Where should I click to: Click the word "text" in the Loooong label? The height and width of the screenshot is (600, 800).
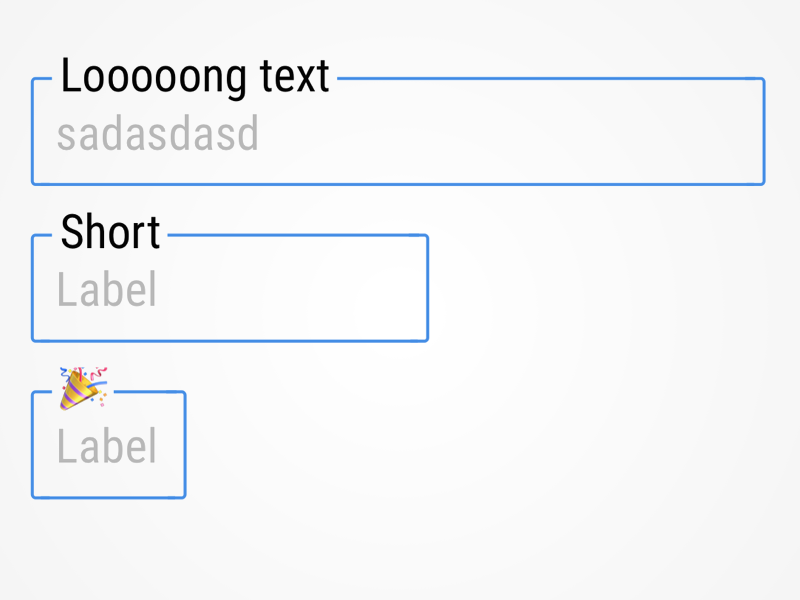pos(294,77)
